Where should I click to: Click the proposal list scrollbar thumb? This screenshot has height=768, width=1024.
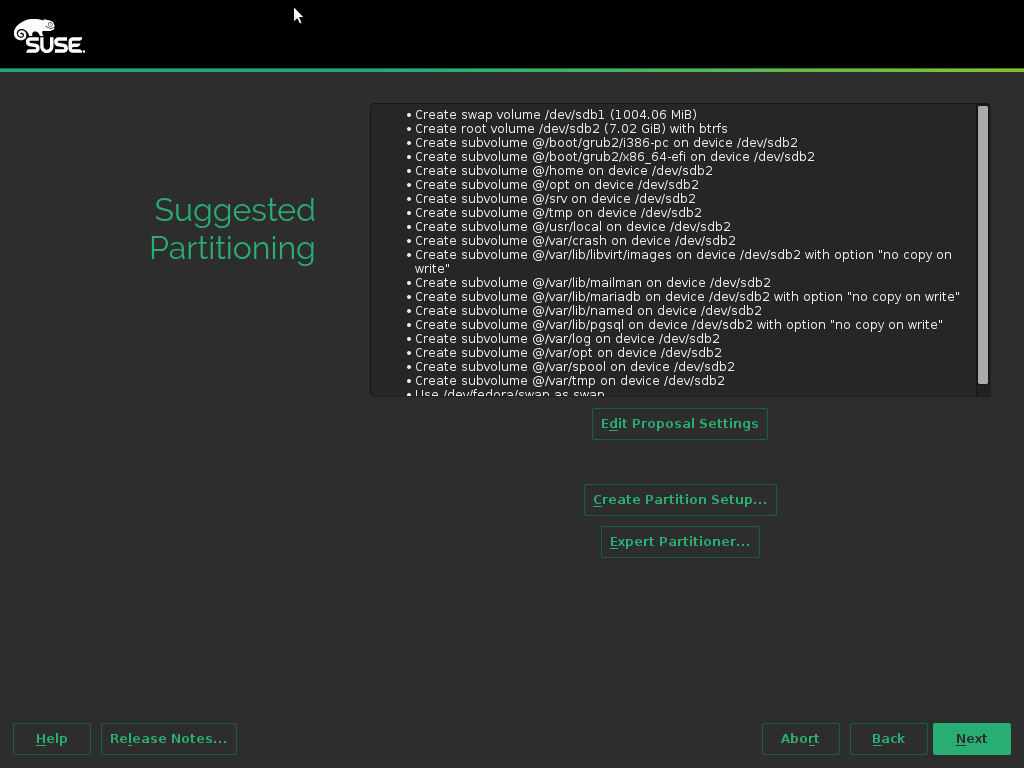[983, 245]
